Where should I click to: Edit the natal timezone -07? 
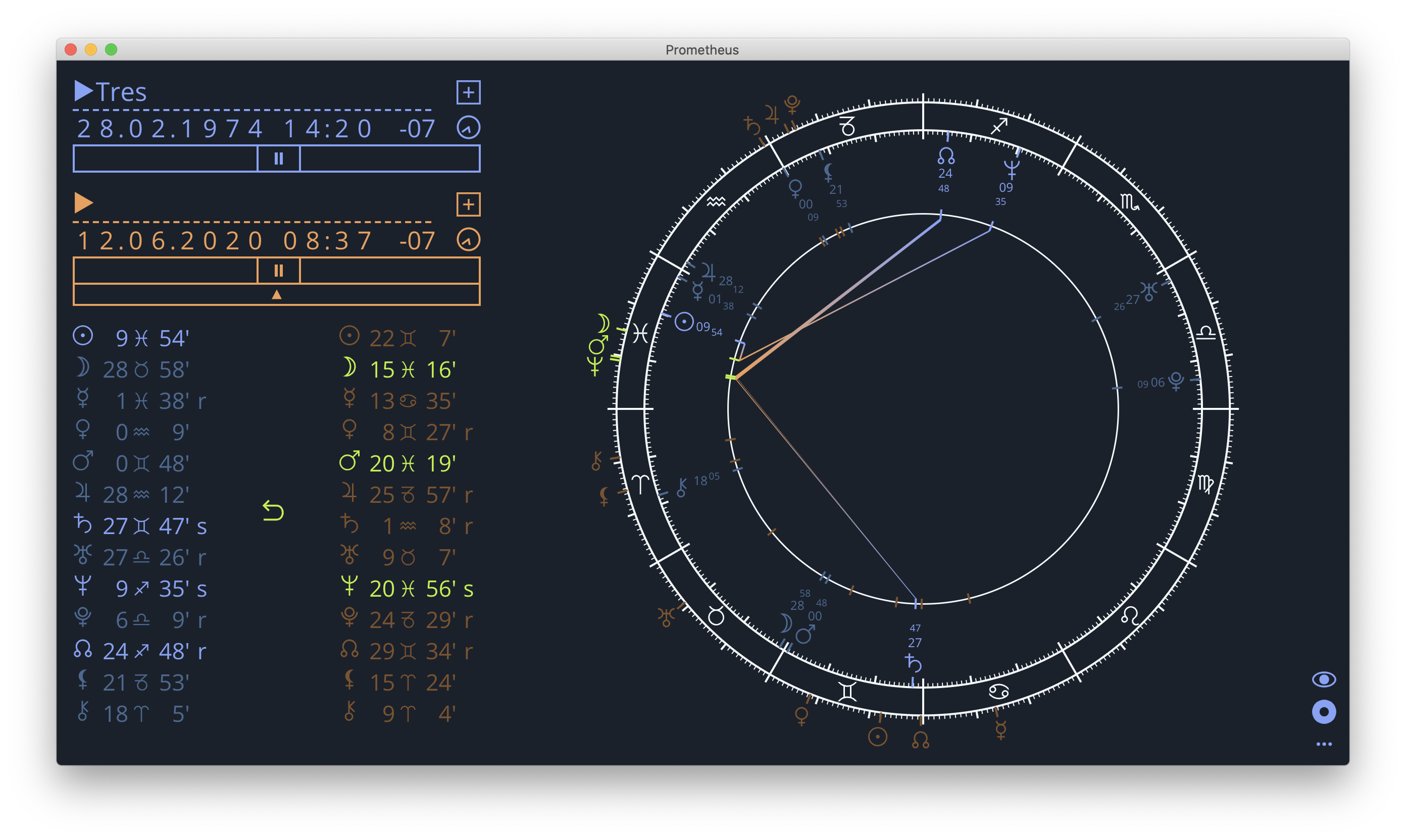coord(417,129)
